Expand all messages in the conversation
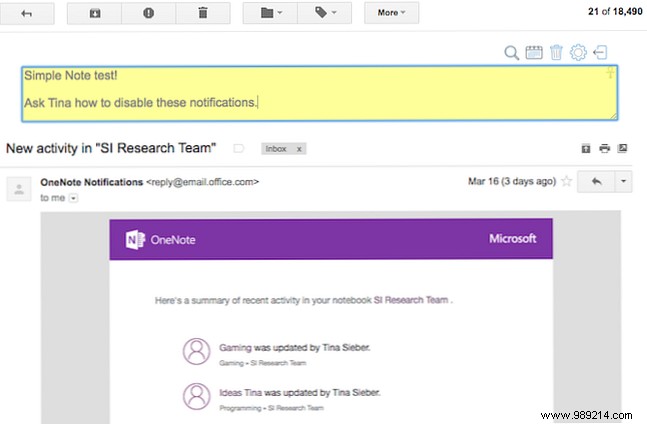The height and width of the screenshot is (424, 647). coord(586,148)
